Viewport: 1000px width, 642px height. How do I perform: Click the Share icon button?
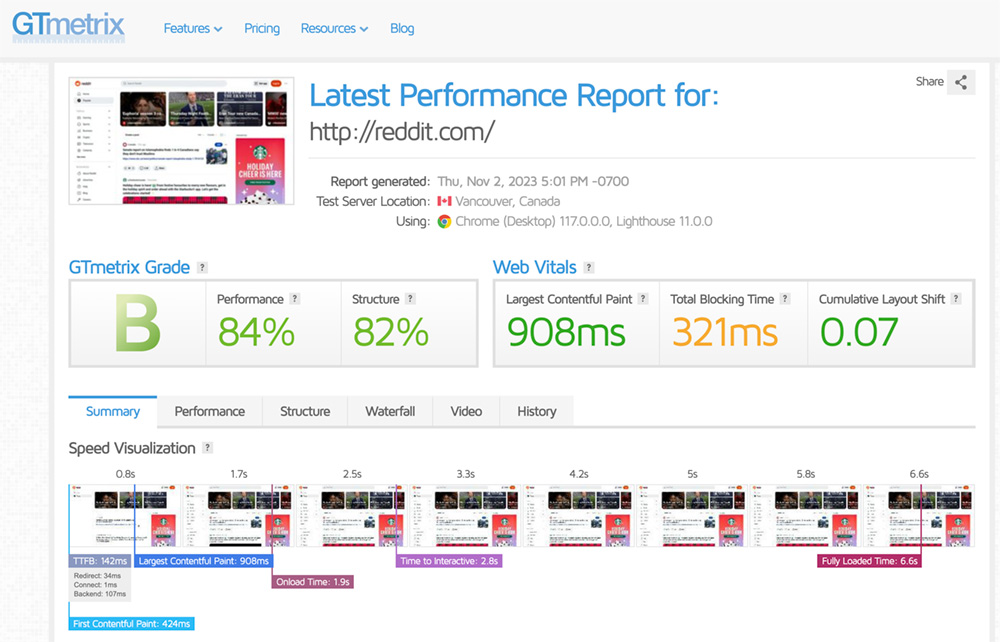(960, 82)
